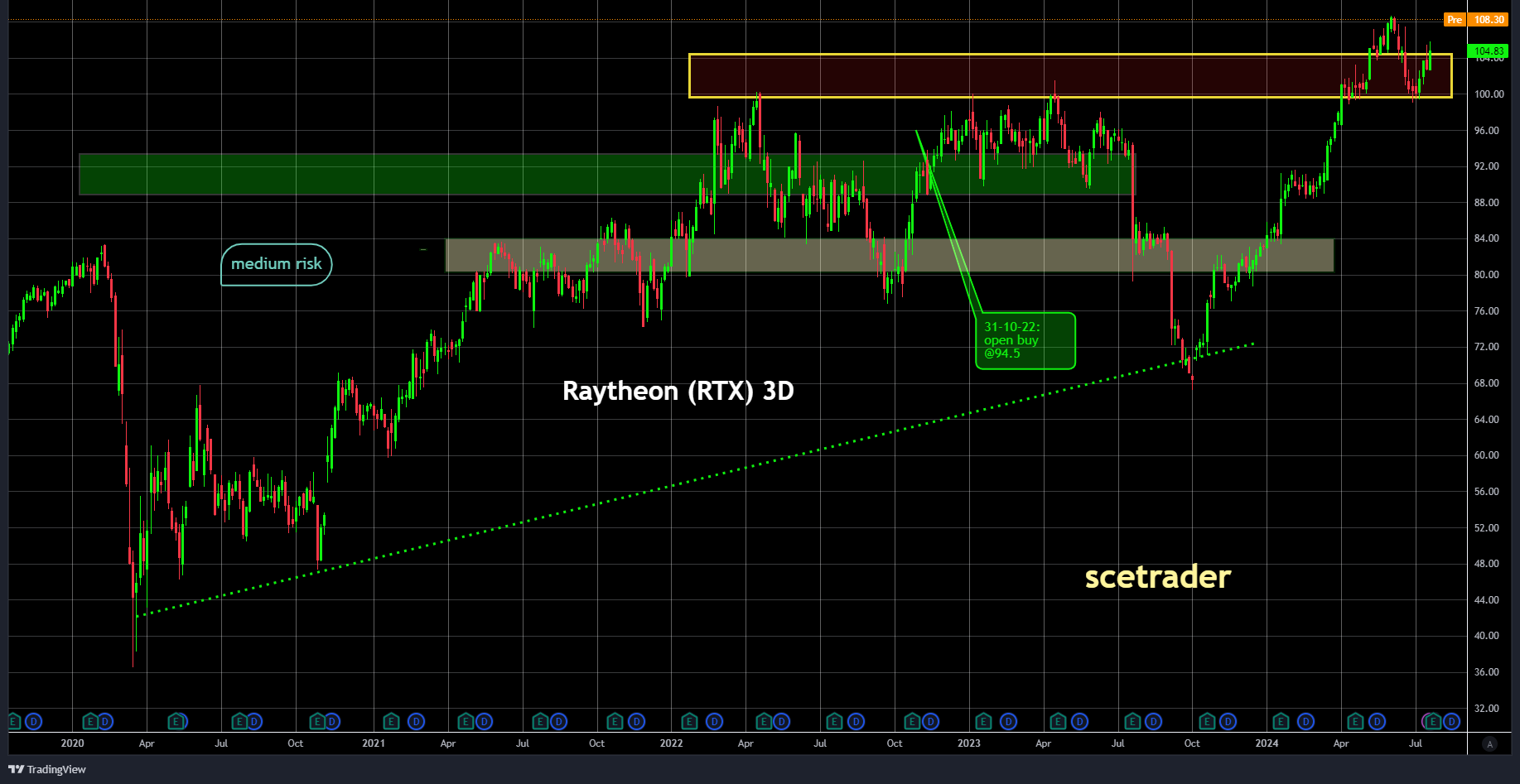Image resolution: width=1520 pixels, height=784 pixels.
Task: Open the November 2023 dividend marker
Action: tap(1228, 722)
